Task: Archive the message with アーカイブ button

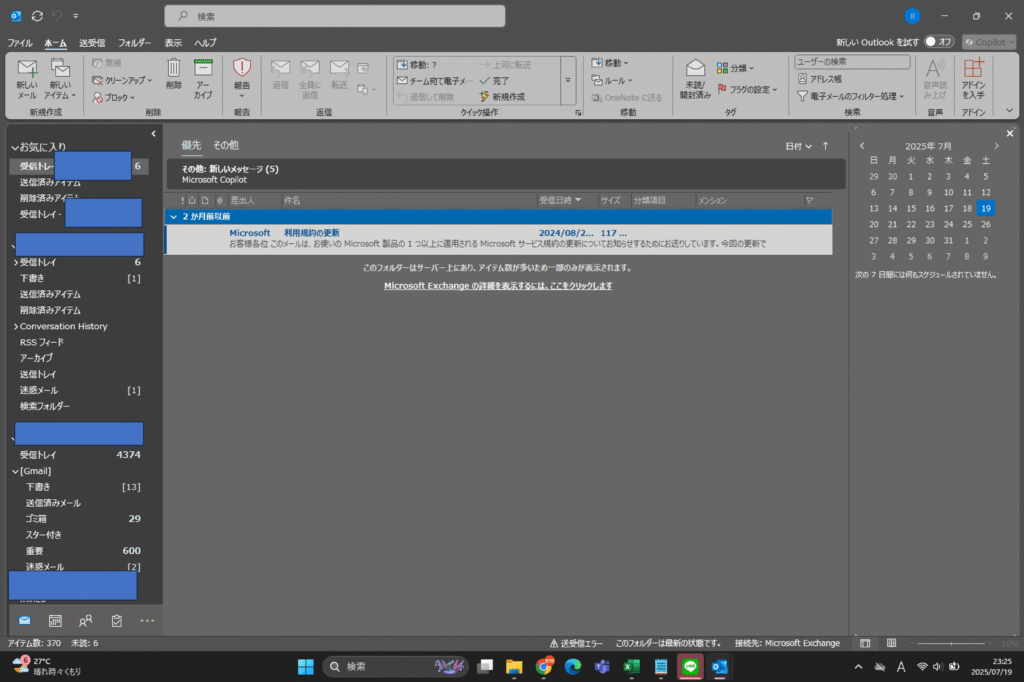Action: tap(203, 78)
